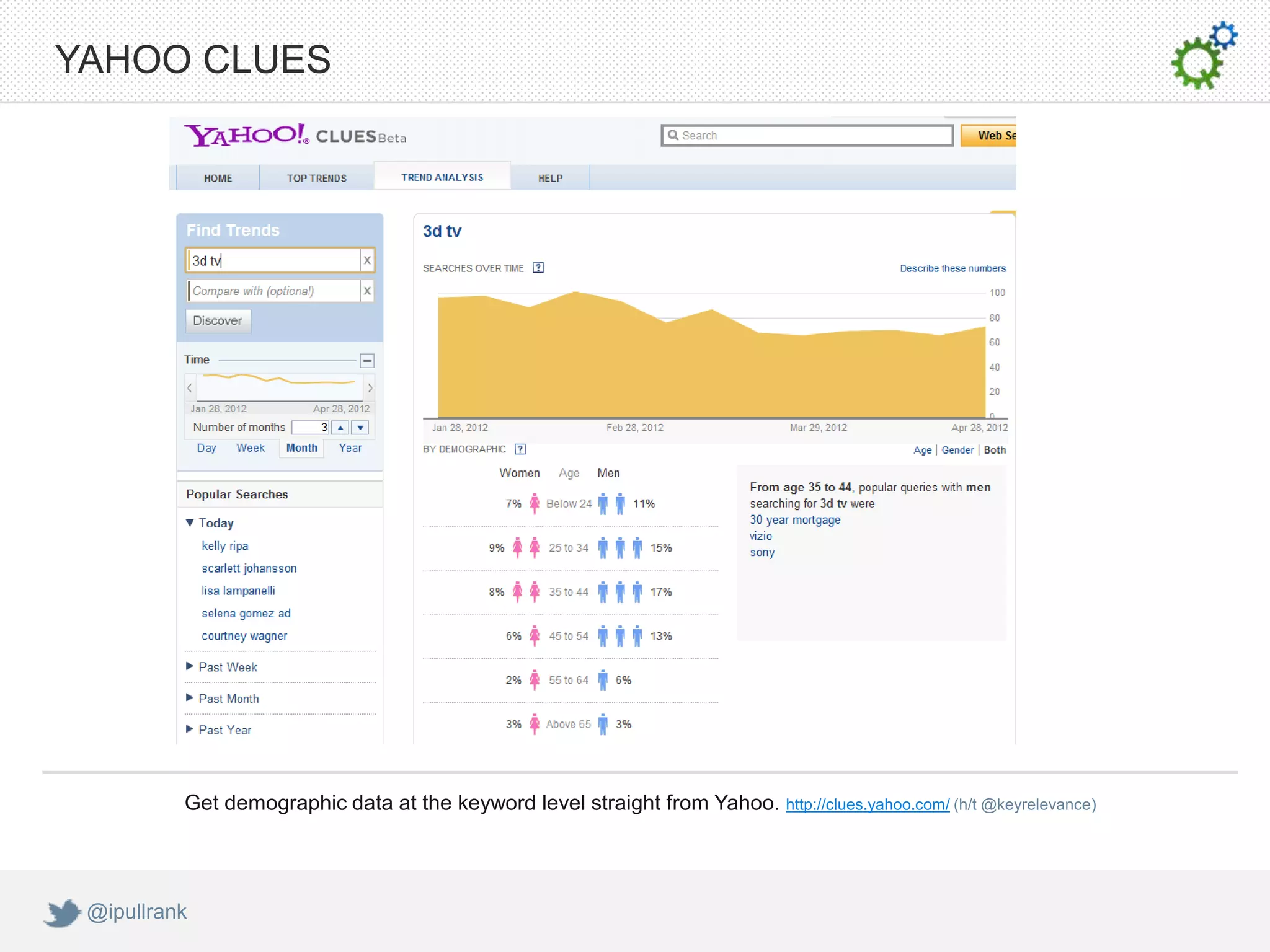This screenshot has height=952, width=1270.
Task: Click pink woman icon in 45 to 54 row
Action: pyautogui.click(x=535, y=636)
